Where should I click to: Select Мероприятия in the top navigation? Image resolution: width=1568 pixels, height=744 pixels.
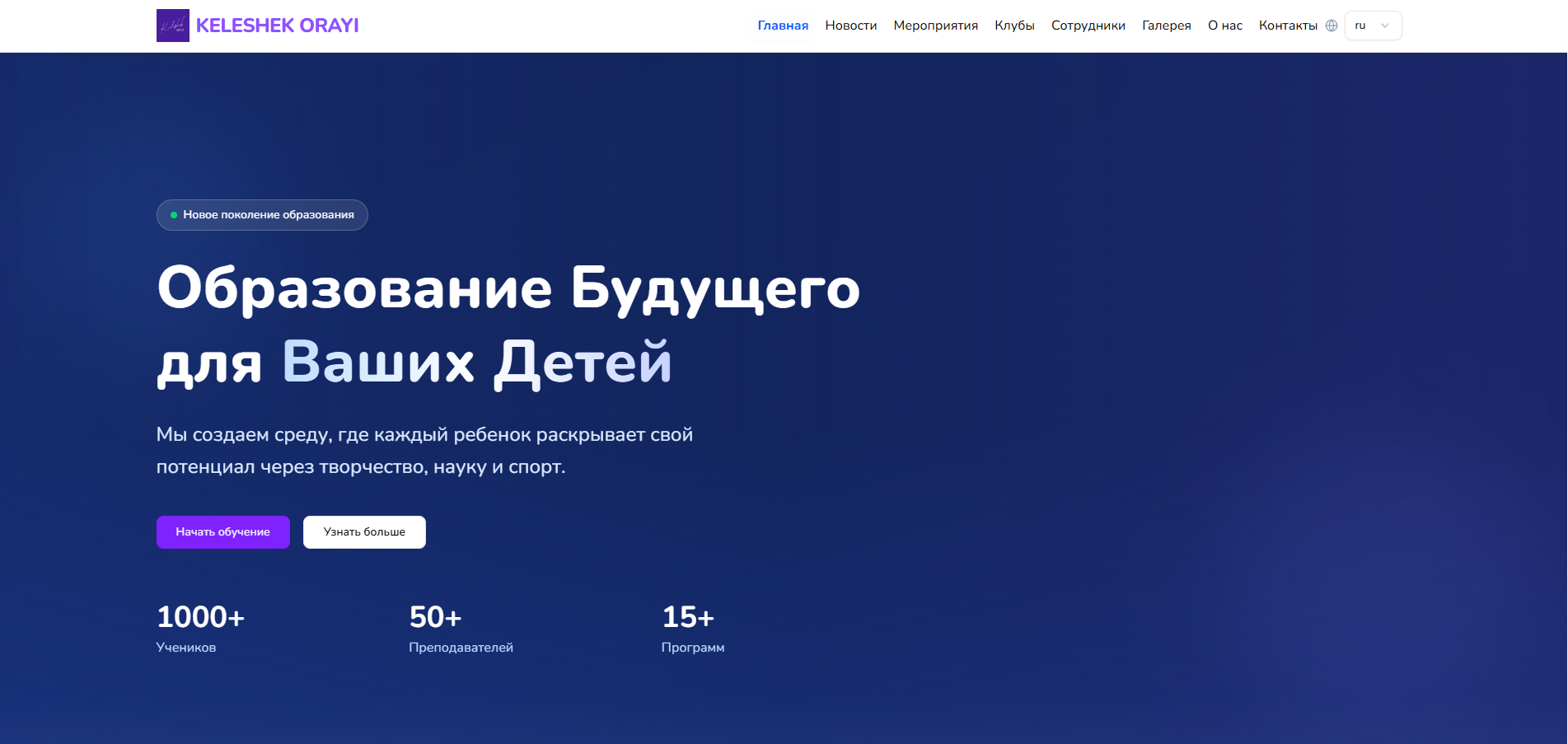[x=935, y=26]
